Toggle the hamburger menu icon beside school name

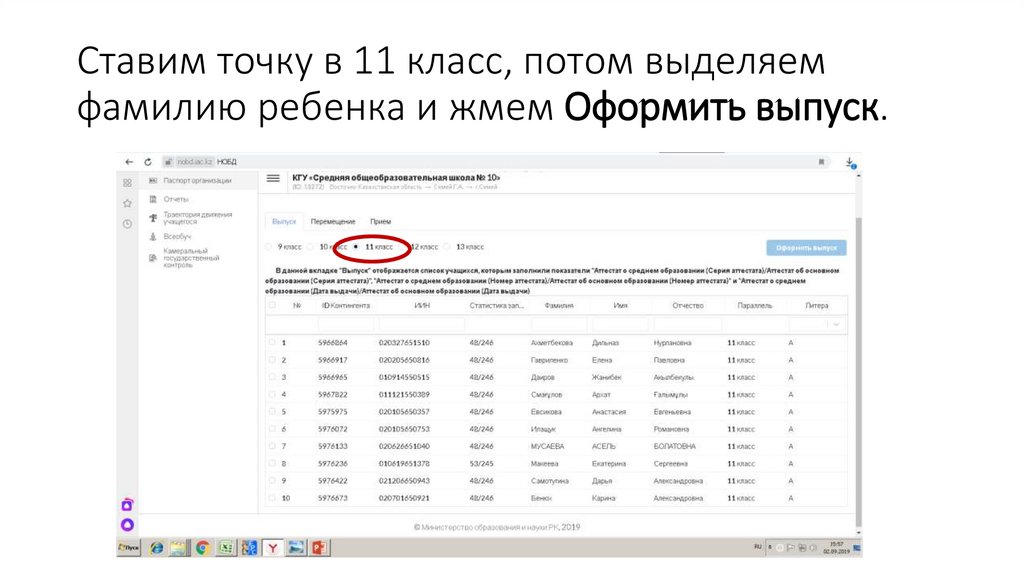click(274, 178)
